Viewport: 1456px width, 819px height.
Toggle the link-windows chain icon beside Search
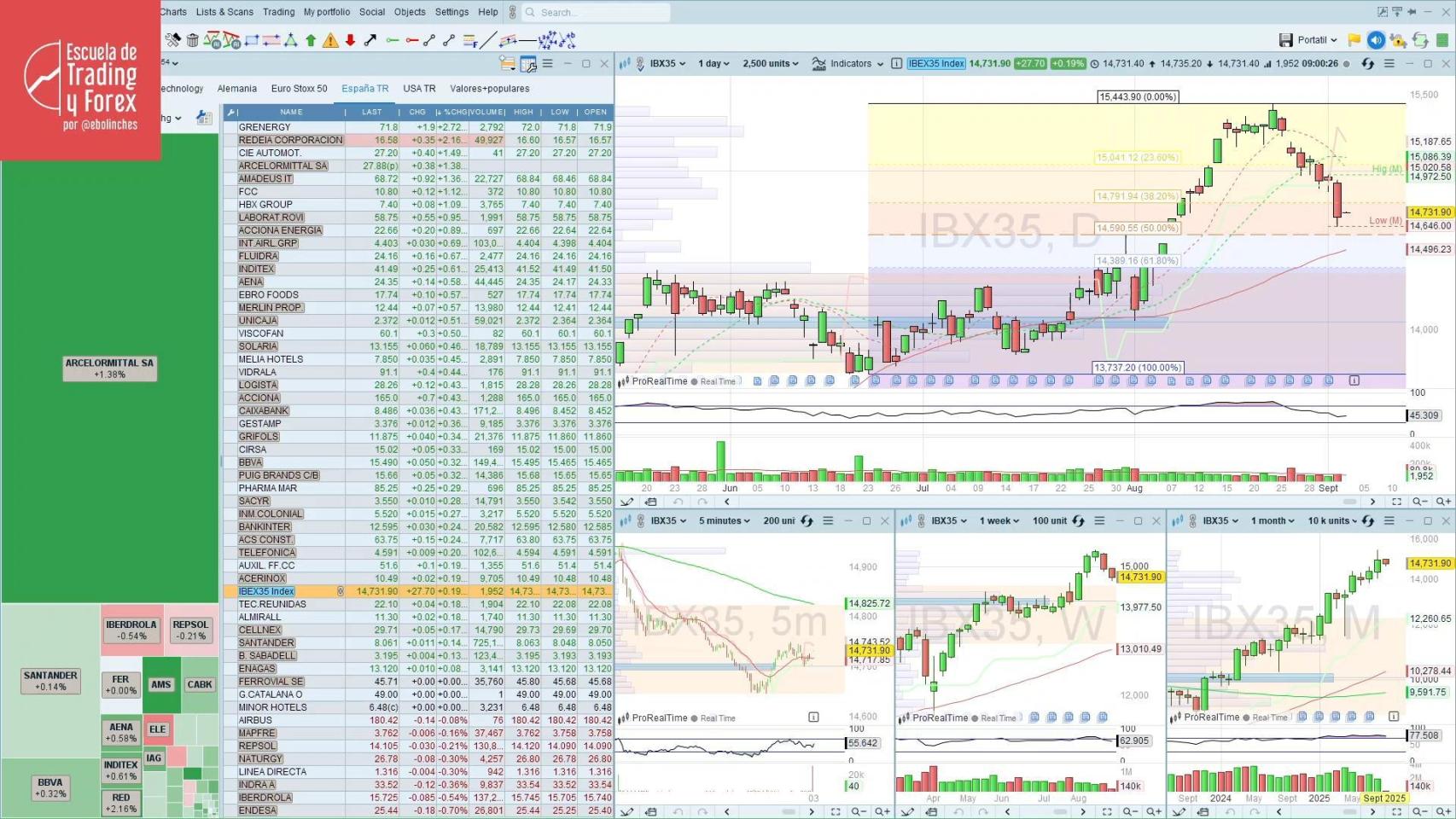coord(512,12)
